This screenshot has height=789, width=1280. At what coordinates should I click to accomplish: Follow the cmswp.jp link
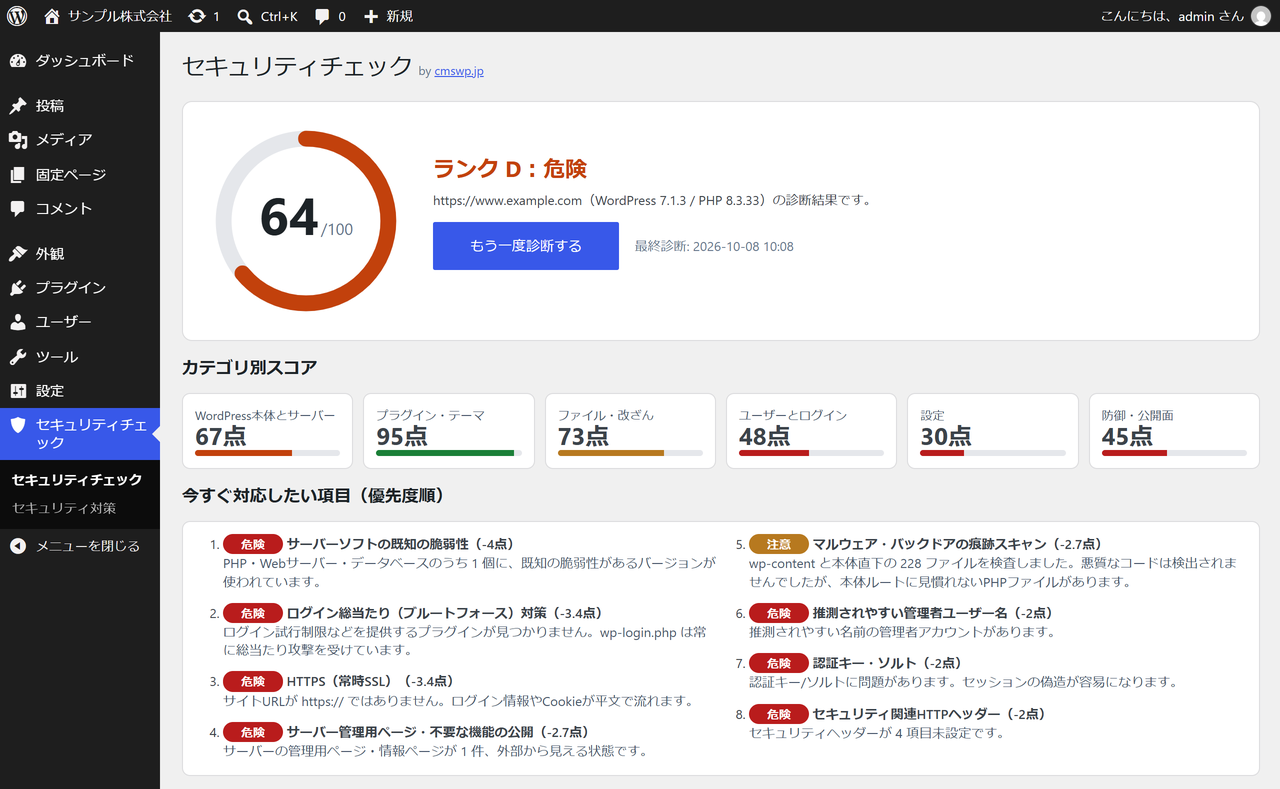tap(459, 72)
